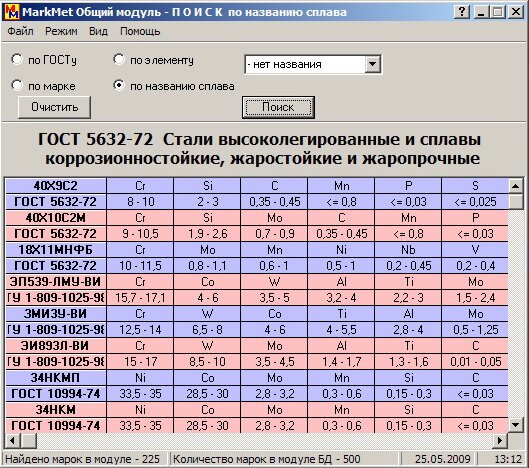The height and width of the screenshot is (468, 529).
Task: Select the 40Х10С2М grade cell
Action: tap(56, 218)
